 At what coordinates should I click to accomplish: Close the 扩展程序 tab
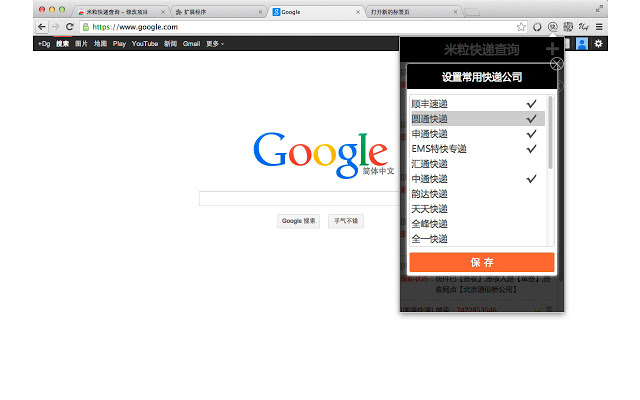pos(260,12)
